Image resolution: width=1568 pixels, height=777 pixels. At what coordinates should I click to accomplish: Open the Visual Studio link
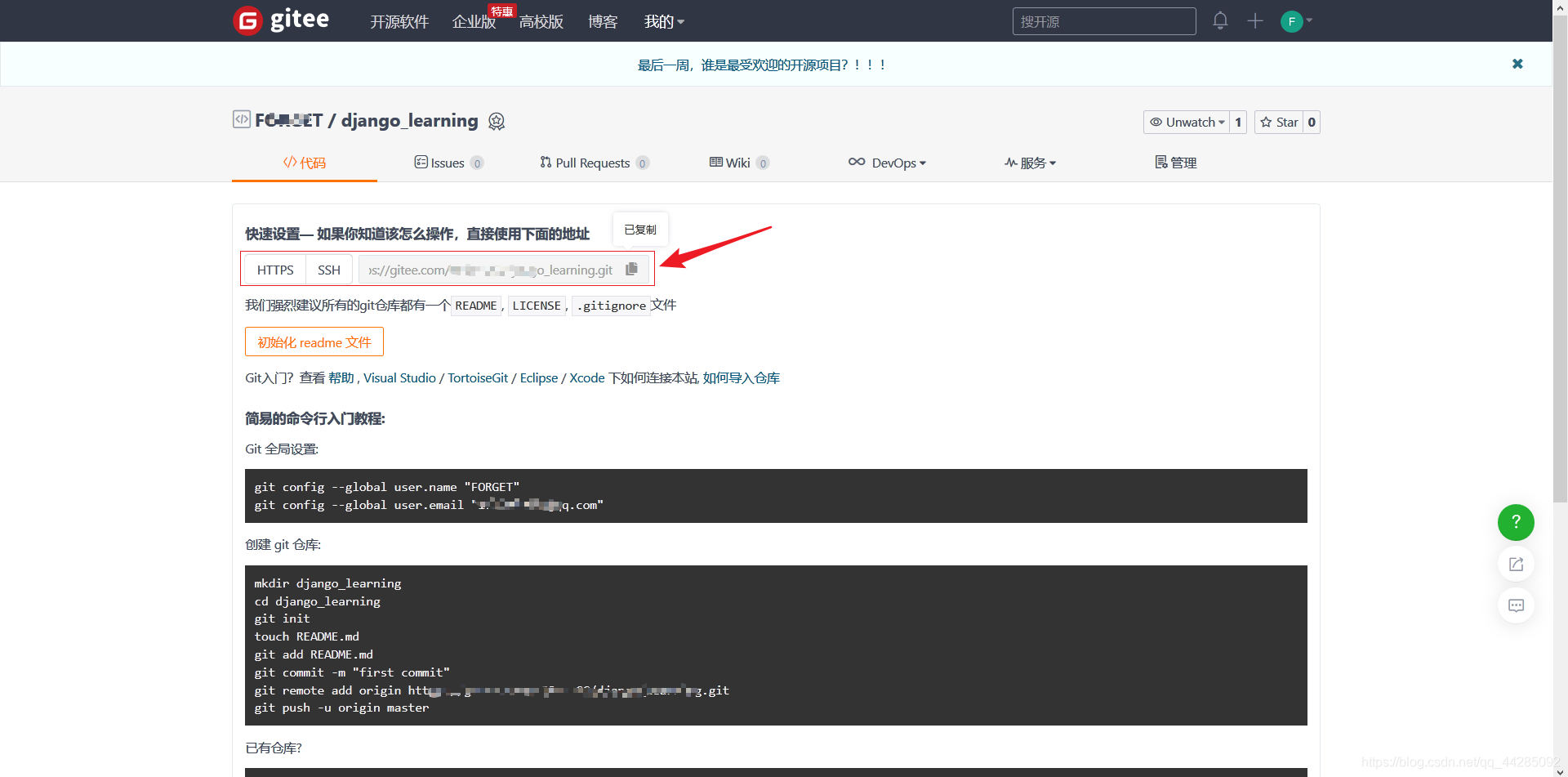(x=399, y=377)
